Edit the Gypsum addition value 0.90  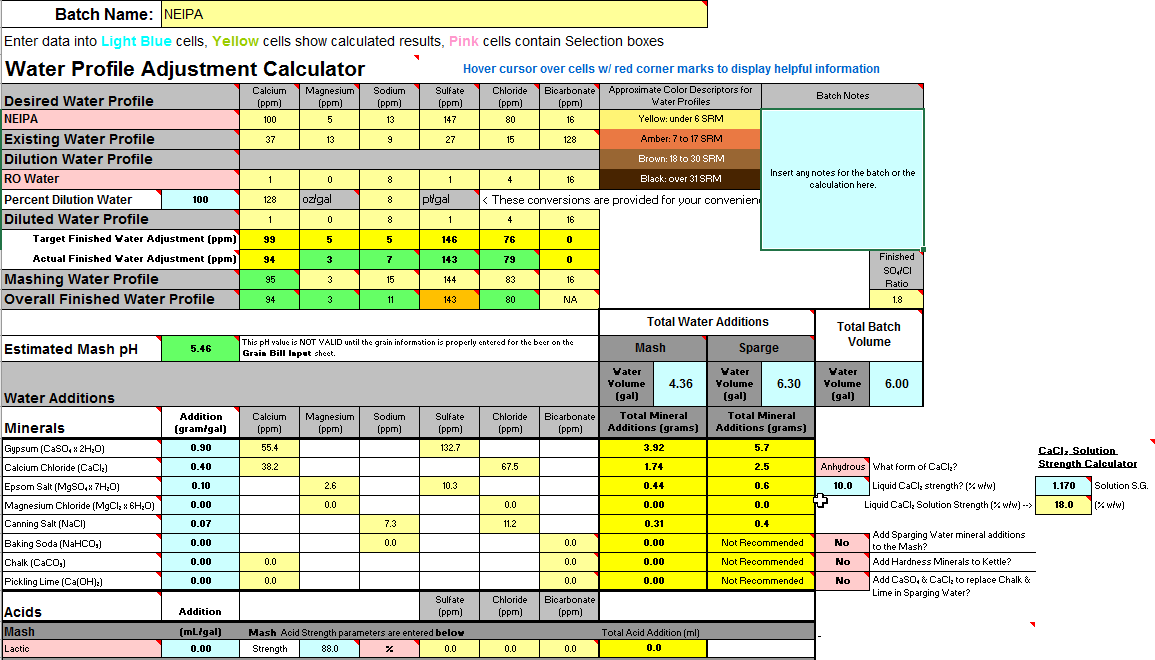[x=200, y=448]
